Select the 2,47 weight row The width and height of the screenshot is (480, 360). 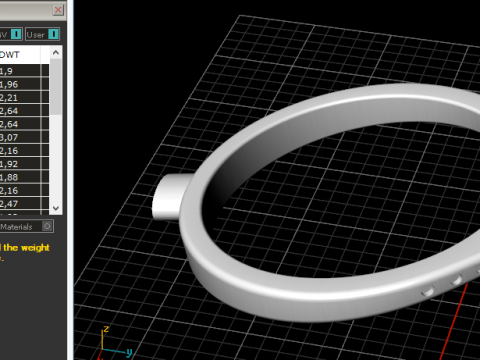point(24,204)
